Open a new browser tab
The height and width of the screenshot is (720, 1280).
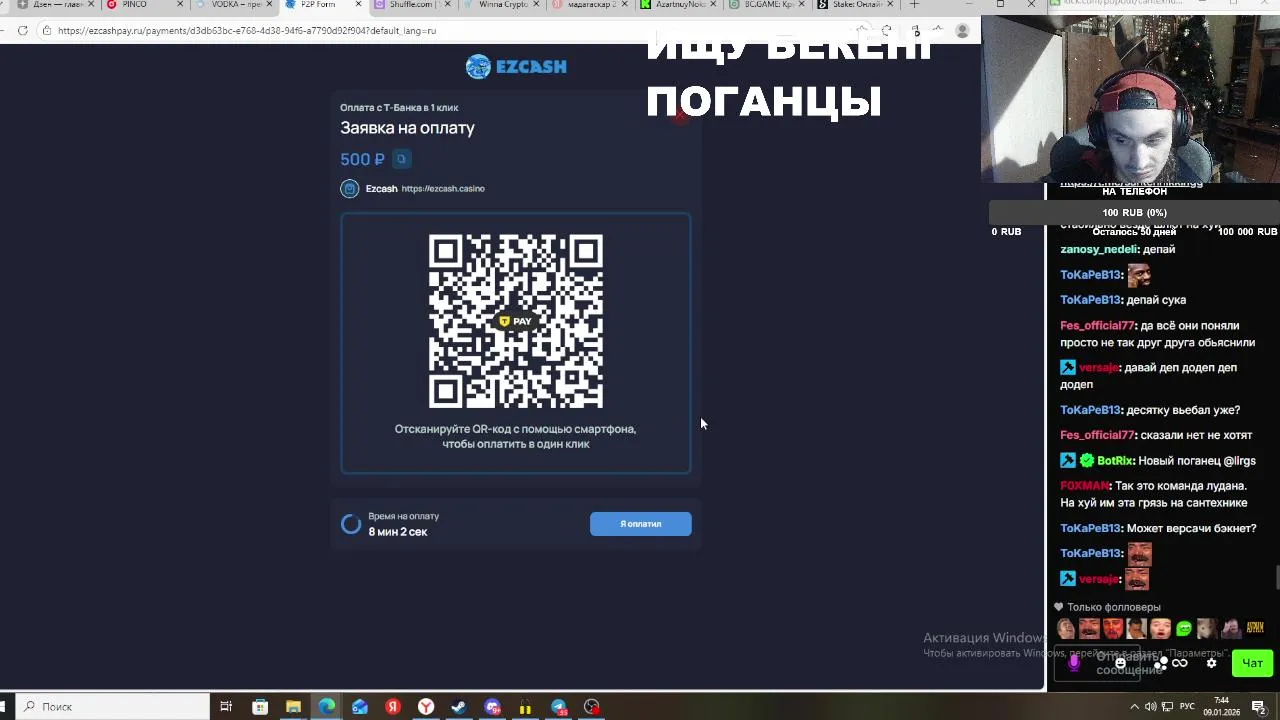(x=914, y=5)
